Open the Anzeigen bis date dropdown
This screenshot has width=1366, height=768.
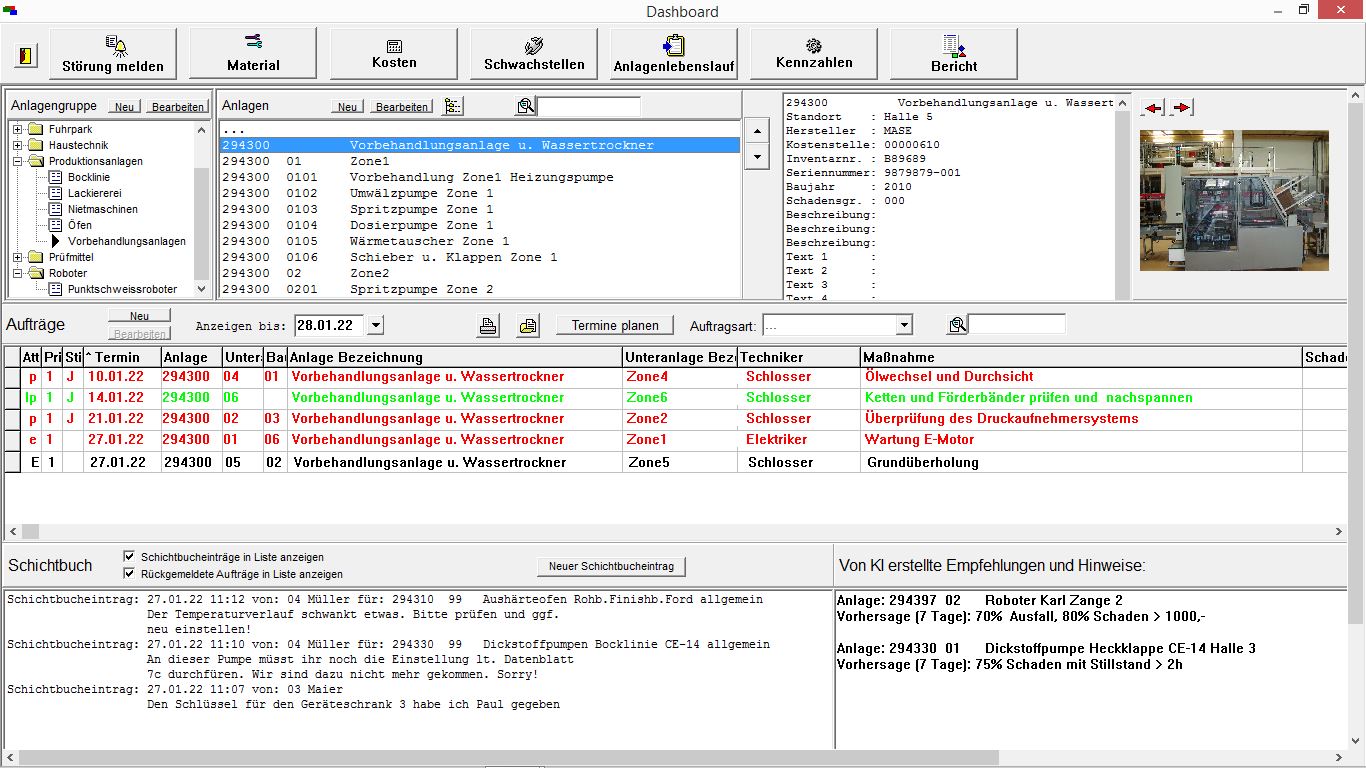tap(375, 325)
